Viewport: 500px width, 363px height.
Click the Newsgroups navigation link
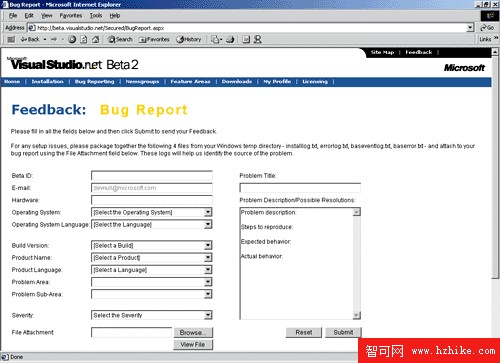coord(142,82)
